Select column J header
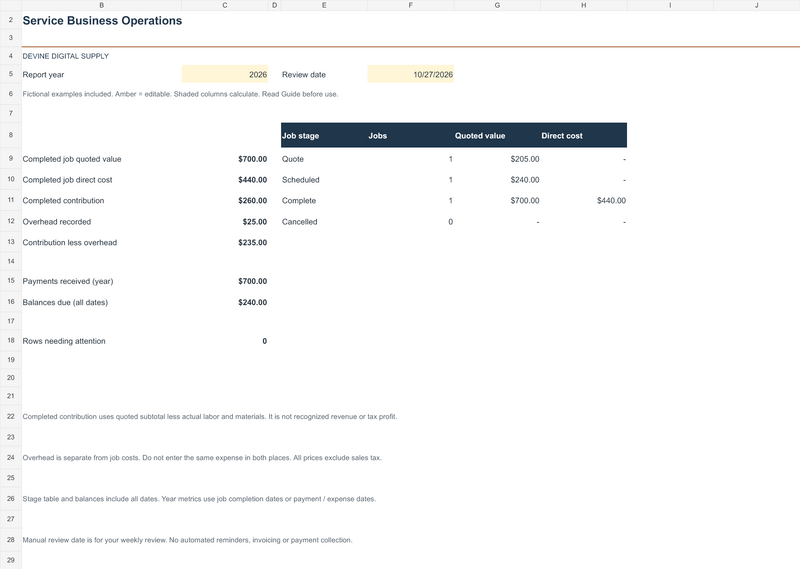 [x=757, y=5]
